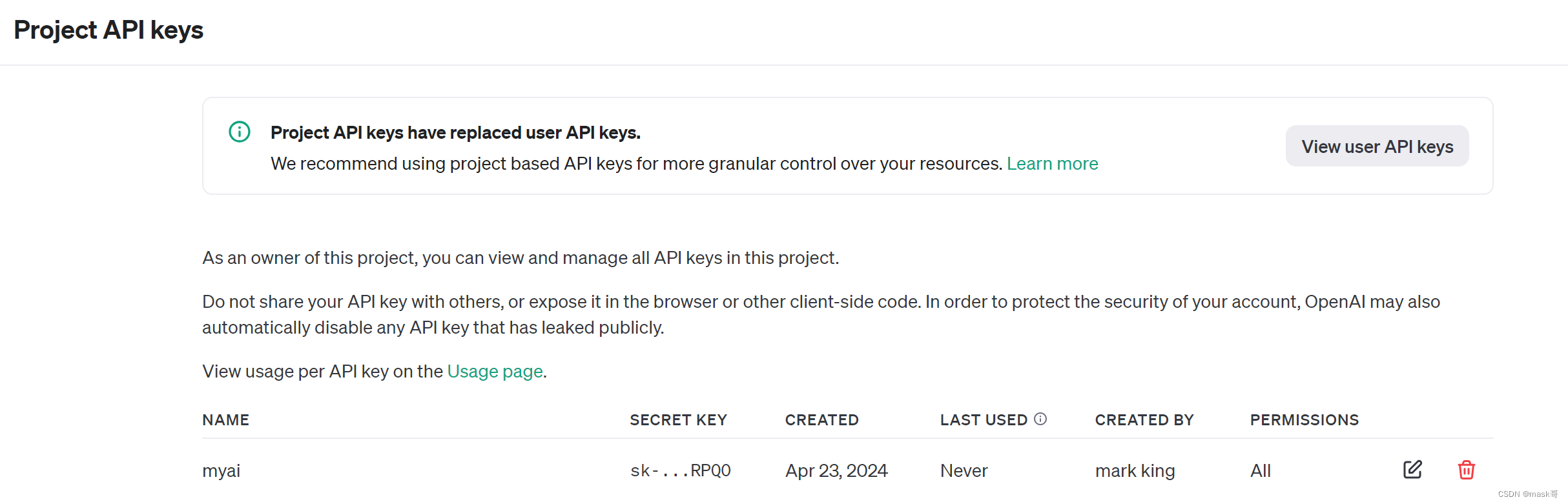This screenshot has width=1568, height=504.
Task: Click the All permissions value
Action: click(x=1261, y=471)
